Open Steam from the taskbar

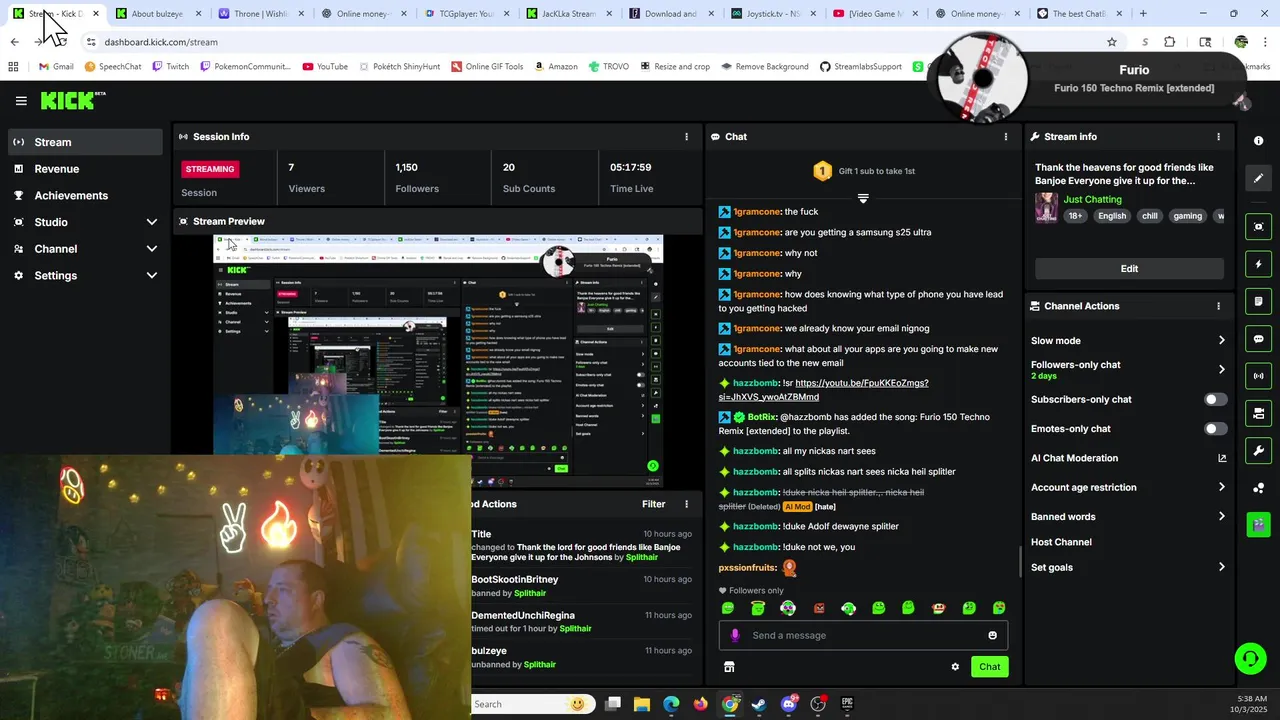(x=759, y=704)
